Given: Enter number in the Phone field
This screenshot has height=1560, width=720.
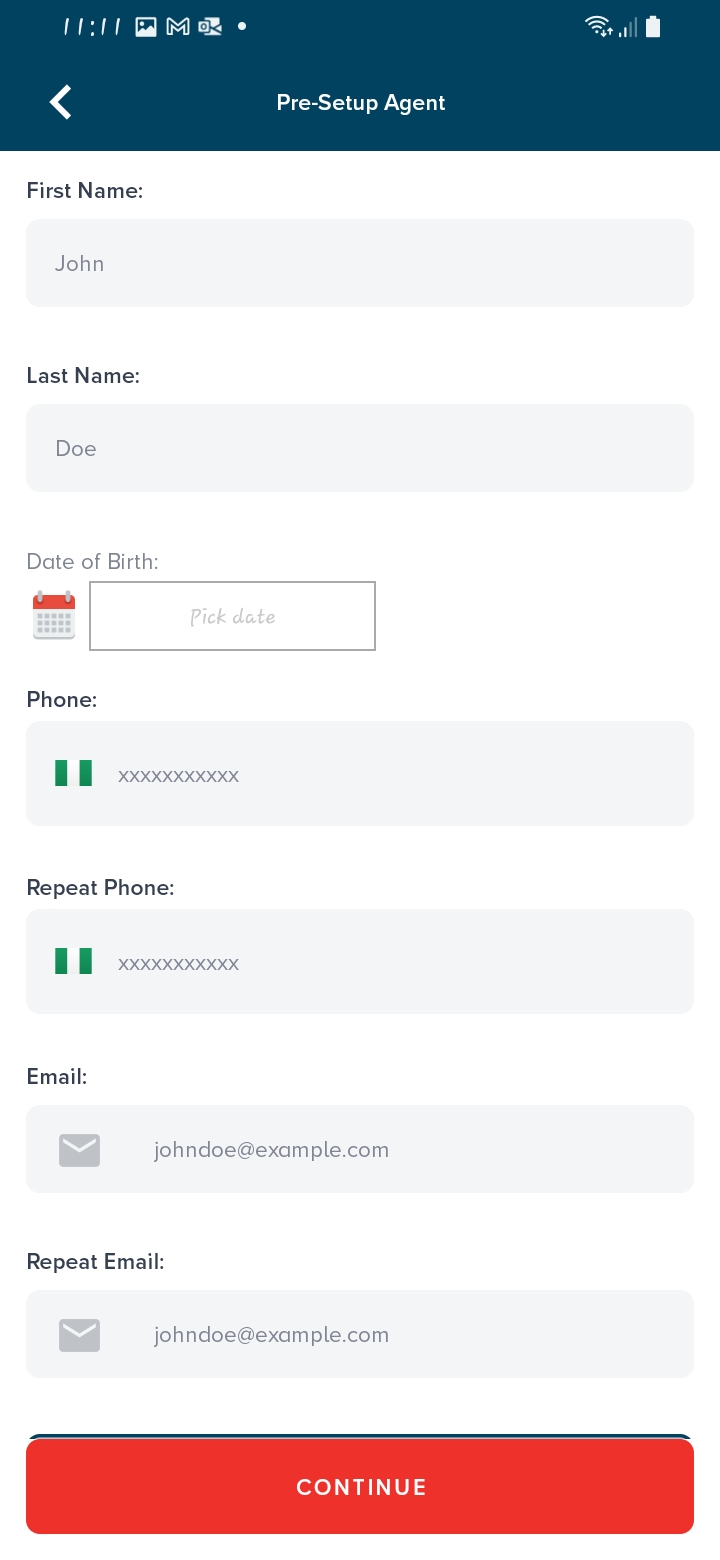Looking at the screenshot, I should (400, 774).
